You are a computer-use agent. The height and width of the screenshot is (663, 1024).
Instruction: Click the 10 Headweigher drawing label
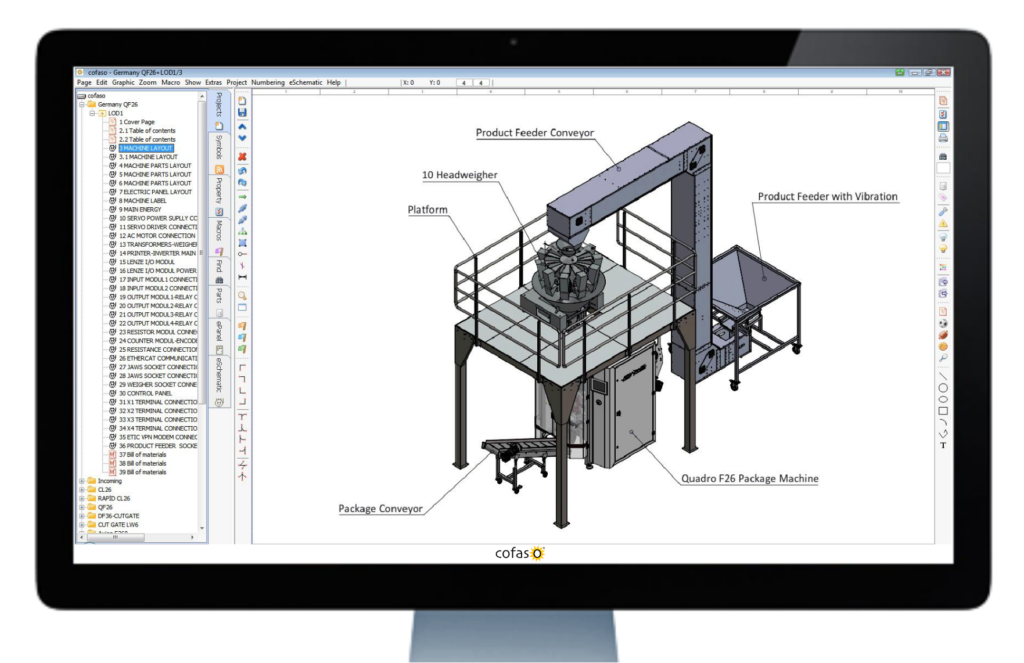[x=460, y=175]
